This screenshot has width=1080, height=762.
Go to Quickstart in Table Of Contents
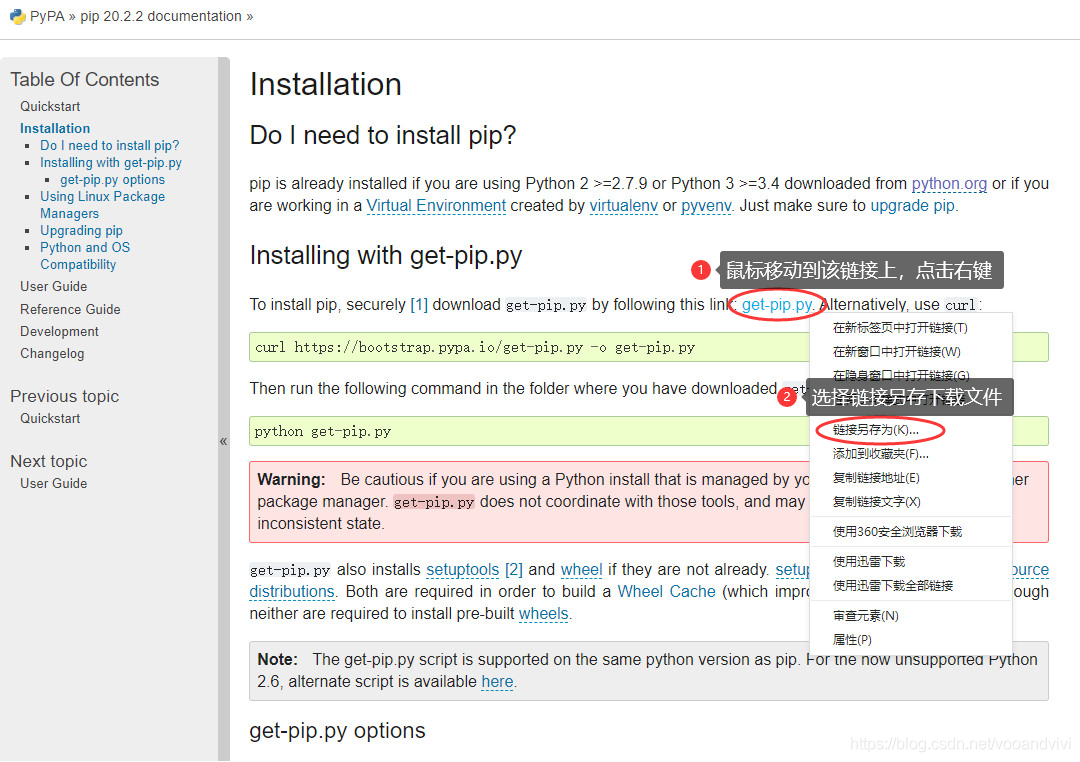tap(50, 106)
